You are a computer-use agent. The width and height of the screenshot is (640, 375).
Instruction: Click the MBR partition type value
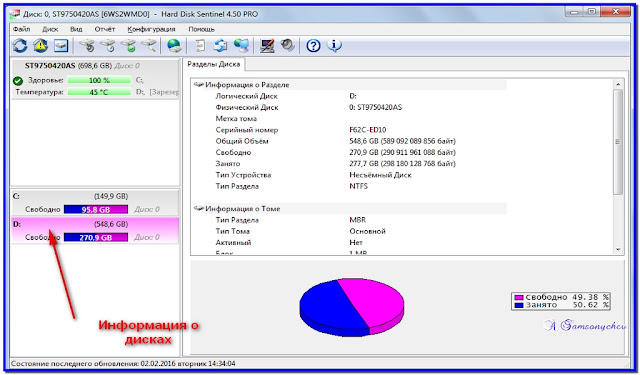[x=358, y=220]
